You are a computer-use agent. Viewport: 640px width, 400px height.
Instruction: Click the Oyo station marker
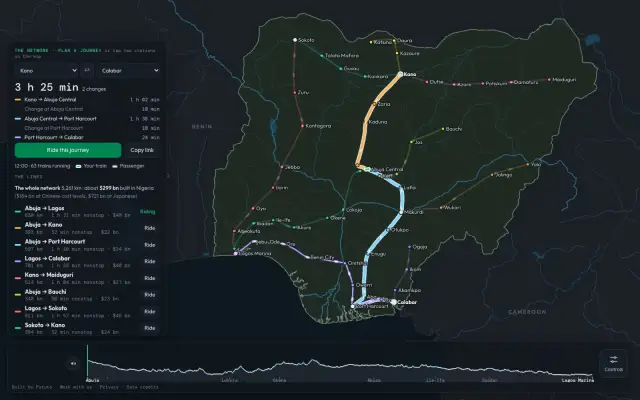click(x=253, y=209)
